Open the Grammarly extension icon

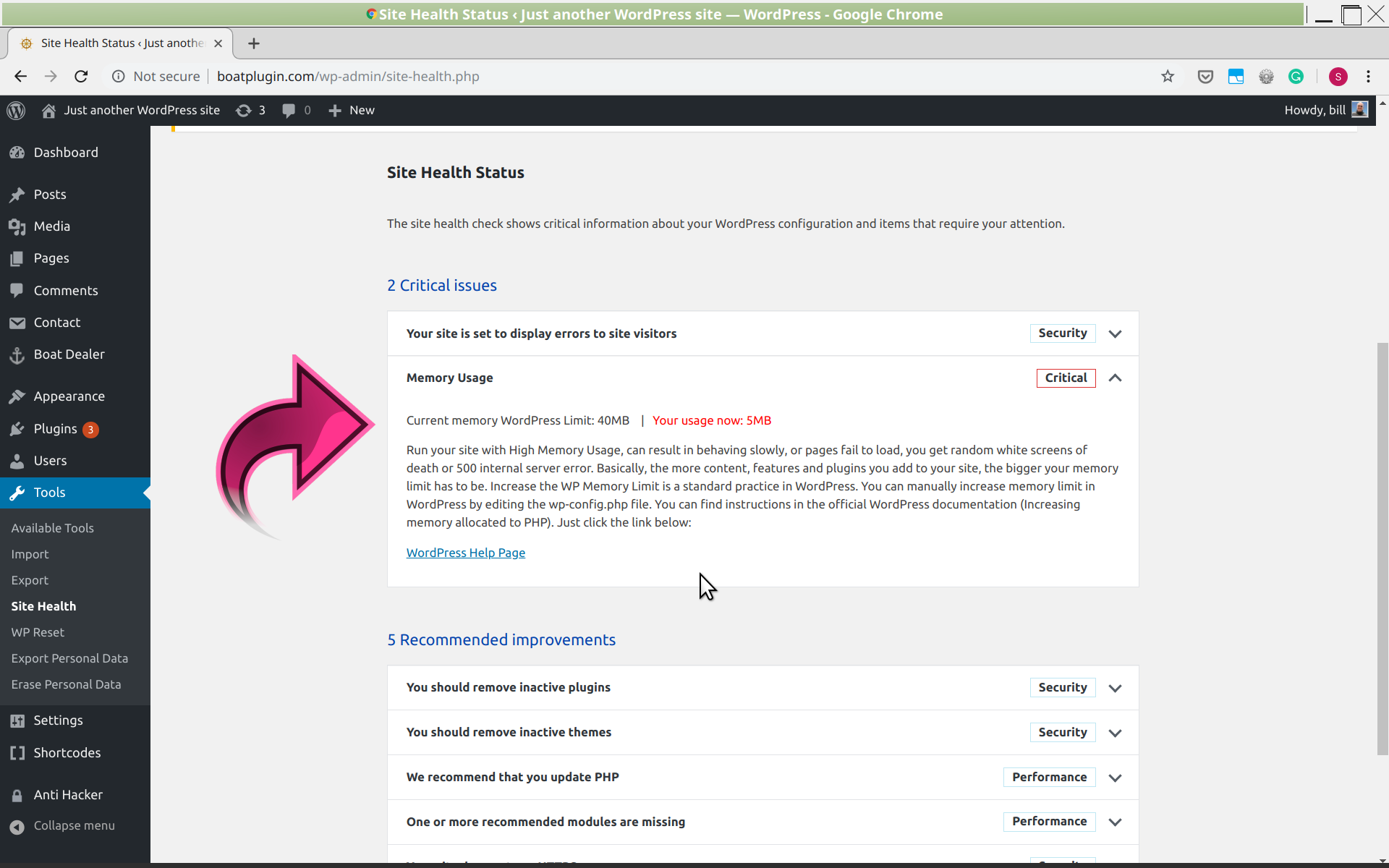click(x=1297, y=76)
